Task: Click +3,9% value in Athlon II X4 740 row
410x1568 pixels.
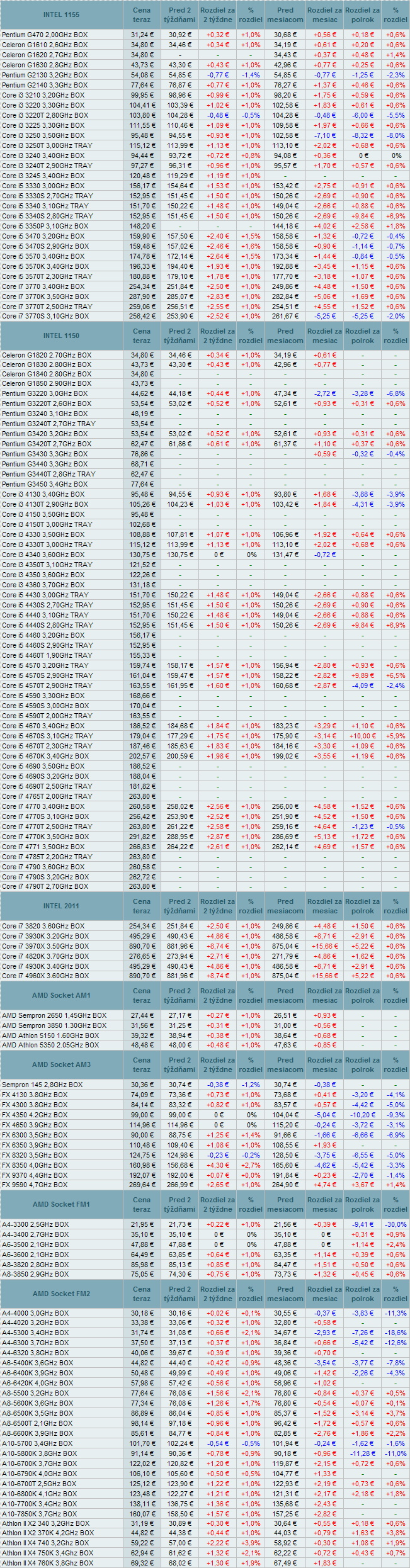Action: click(251, 1543)
